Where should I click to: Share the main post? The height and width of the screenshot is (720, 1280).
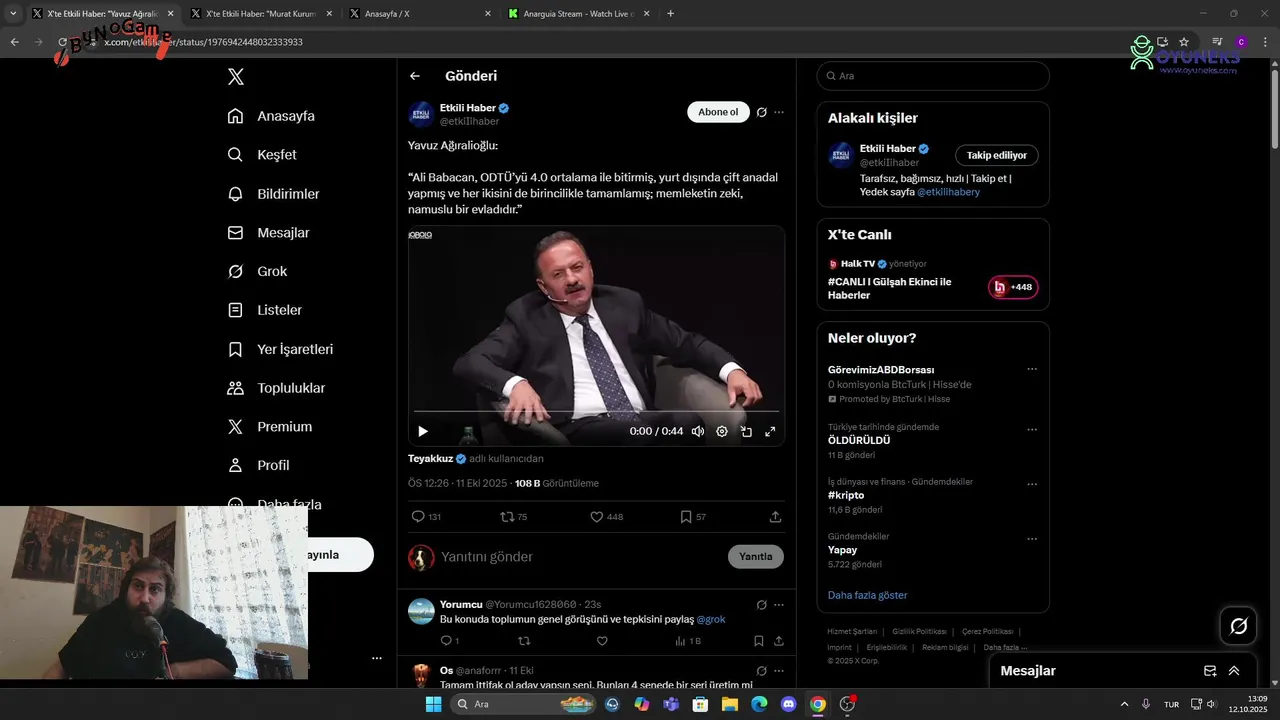(775, 517)
